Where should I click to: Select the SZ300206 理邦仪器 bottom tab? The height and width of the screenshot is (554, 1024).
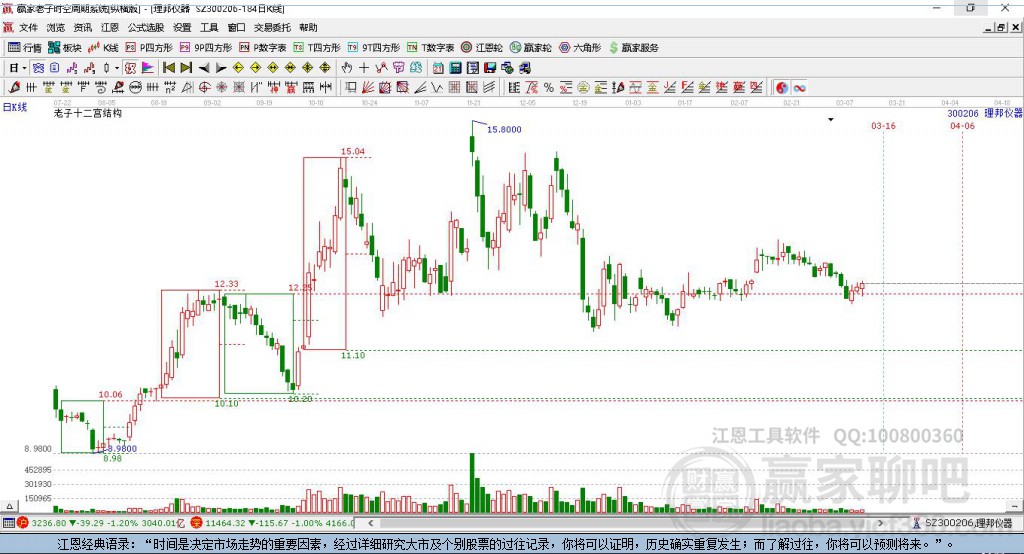(963, 523)
